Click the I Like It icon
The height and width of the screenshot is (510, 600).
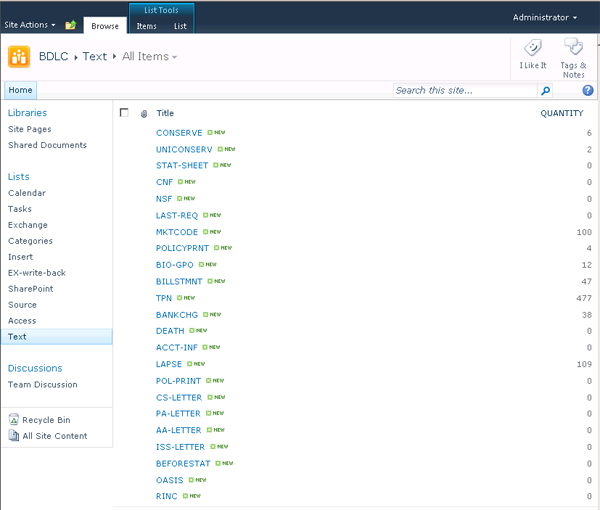point(534,48)
